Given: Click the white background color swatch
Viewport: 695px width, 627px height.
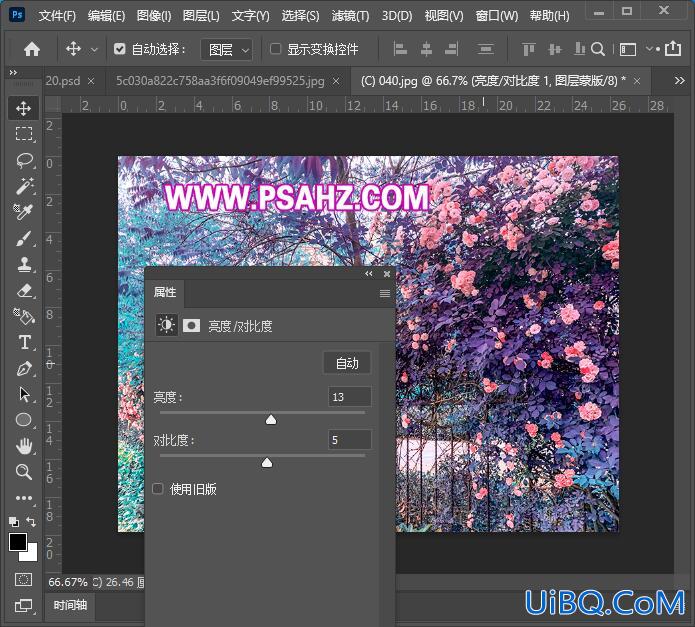Looking at the screenshot, I should pyautogui.click(x=31, y=555).
